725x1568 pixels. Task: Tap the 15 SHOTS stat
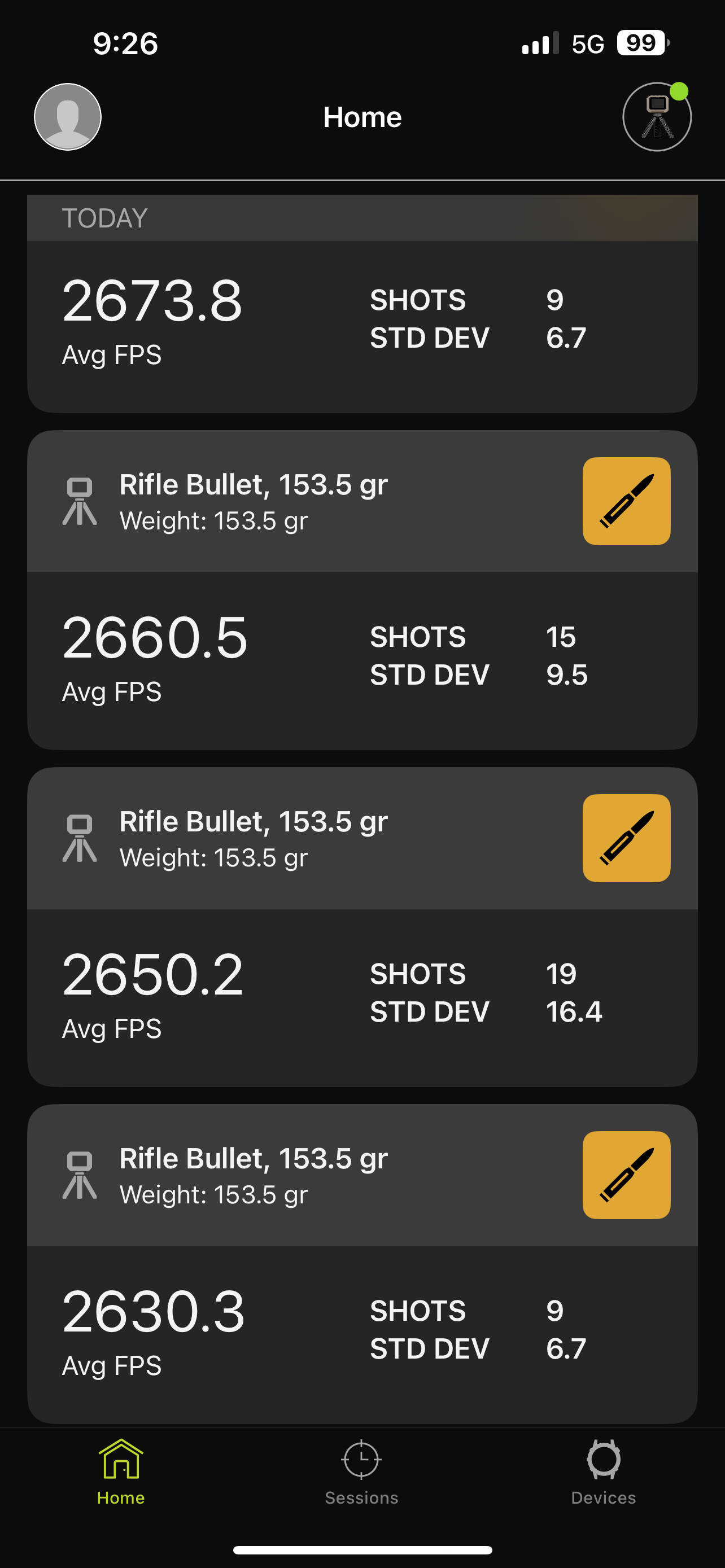click(x=560, y=637)
